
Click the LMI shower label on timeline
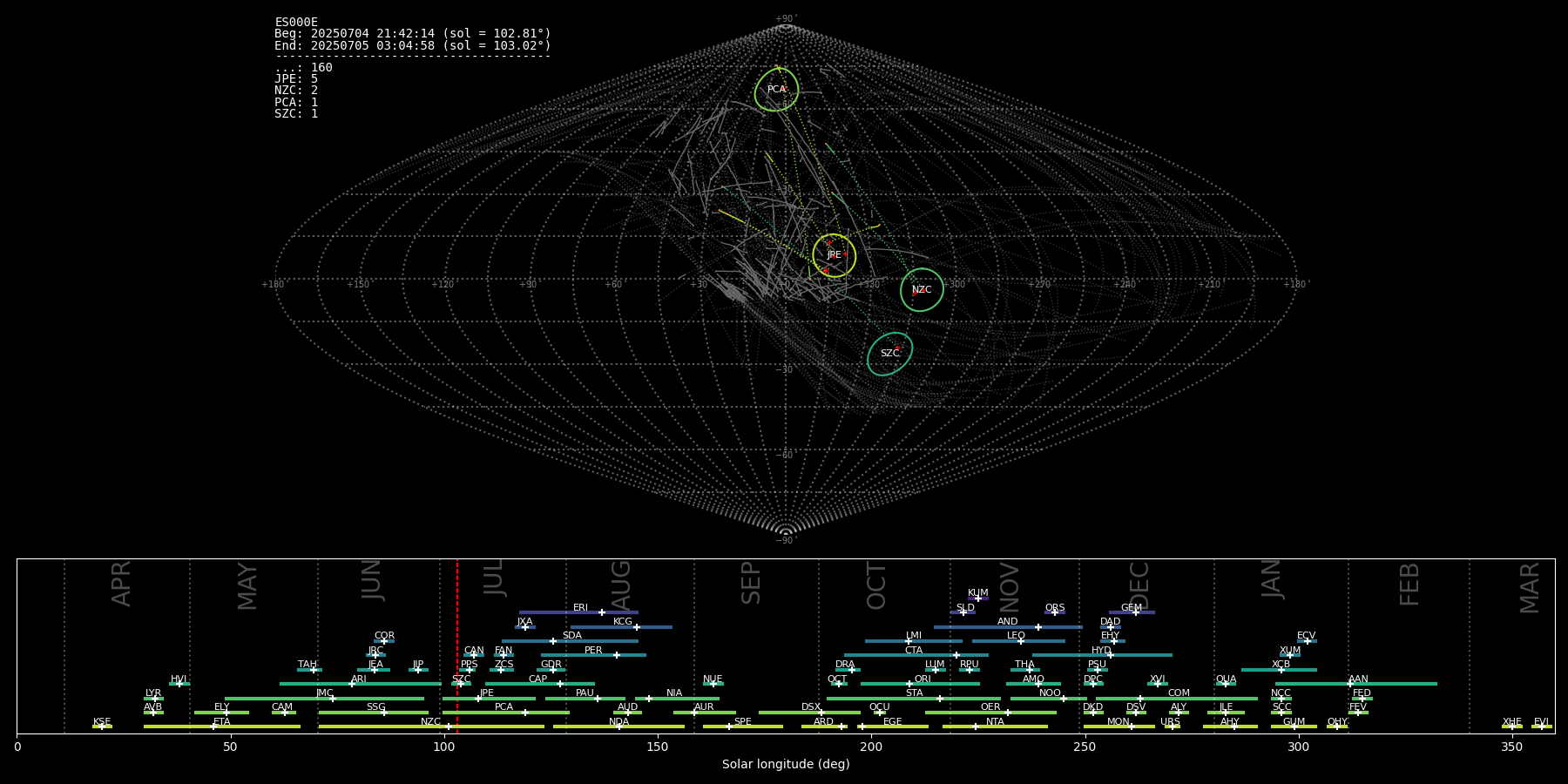coord(914,636)
